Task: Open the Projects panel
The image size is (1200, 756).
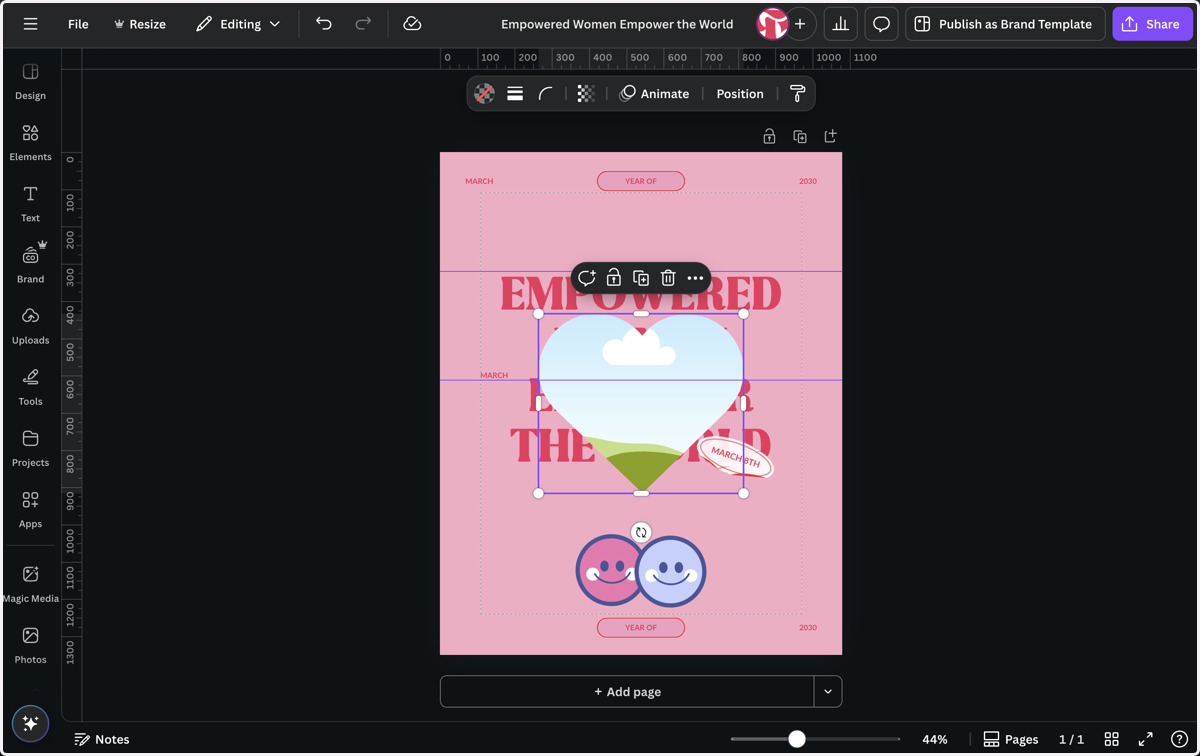Action: pyautogui.click(x=30, y=447)
